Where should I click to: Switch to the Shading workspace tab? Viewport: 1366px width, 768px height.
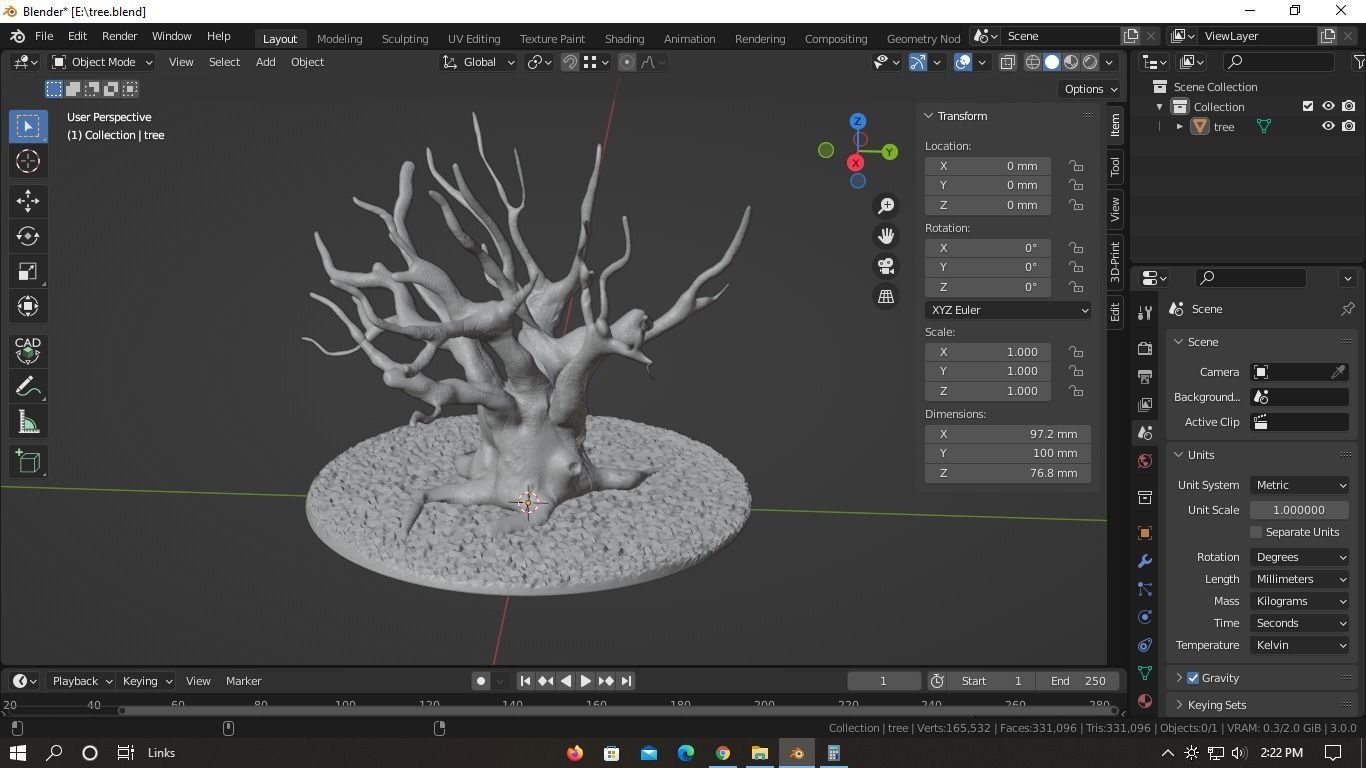tap(624, 38)
